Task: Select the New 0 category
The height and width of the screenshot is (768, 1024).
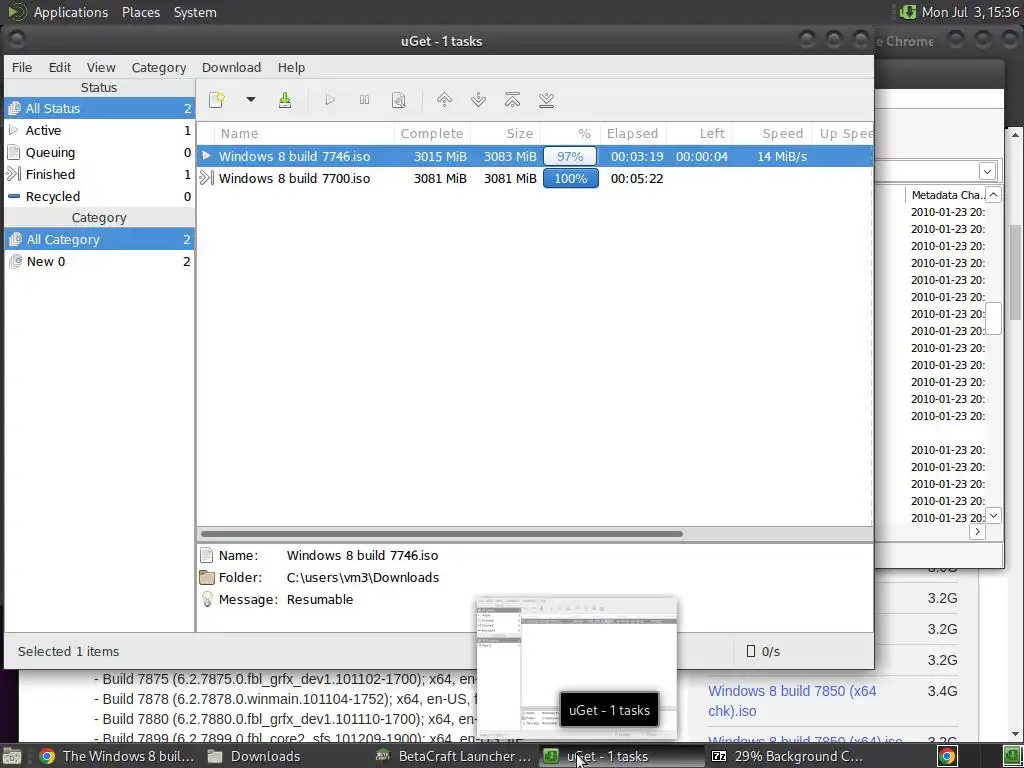Action: click(x=99, y=262)
